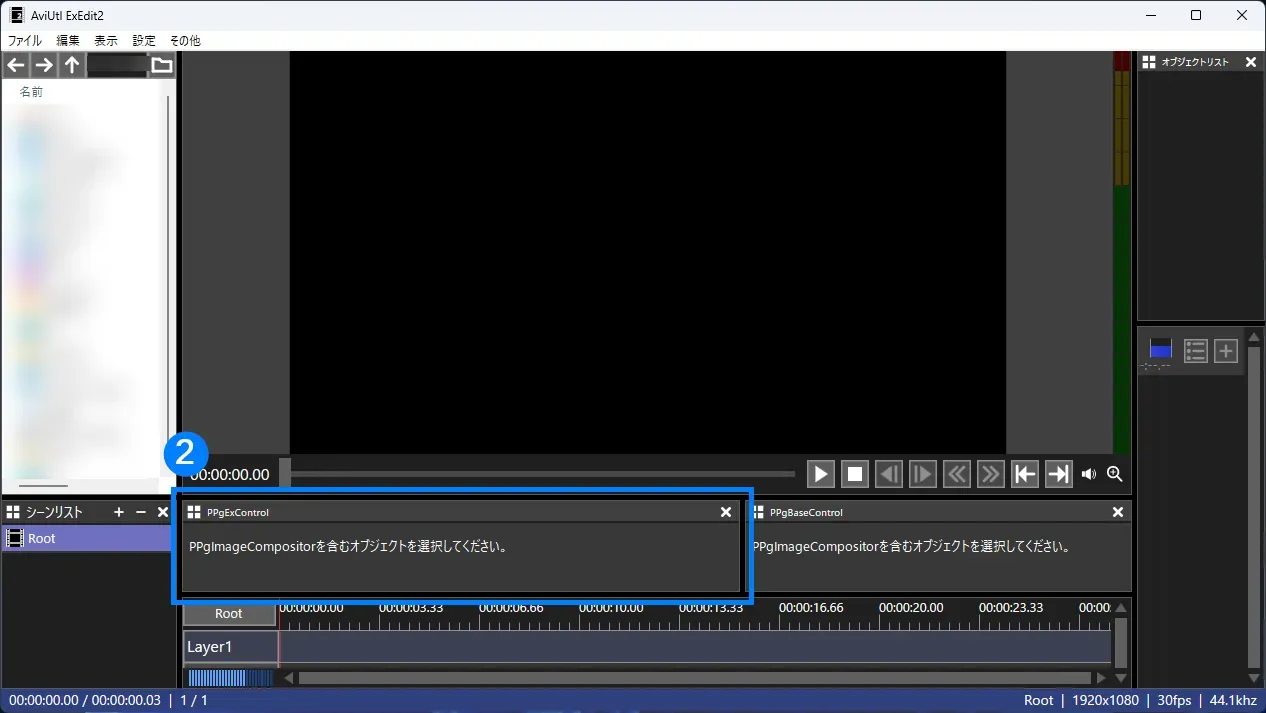This screenshot has width=1266, height=713.
Task: Jump to the end of timeline
Action: (x=1059, y=474)
